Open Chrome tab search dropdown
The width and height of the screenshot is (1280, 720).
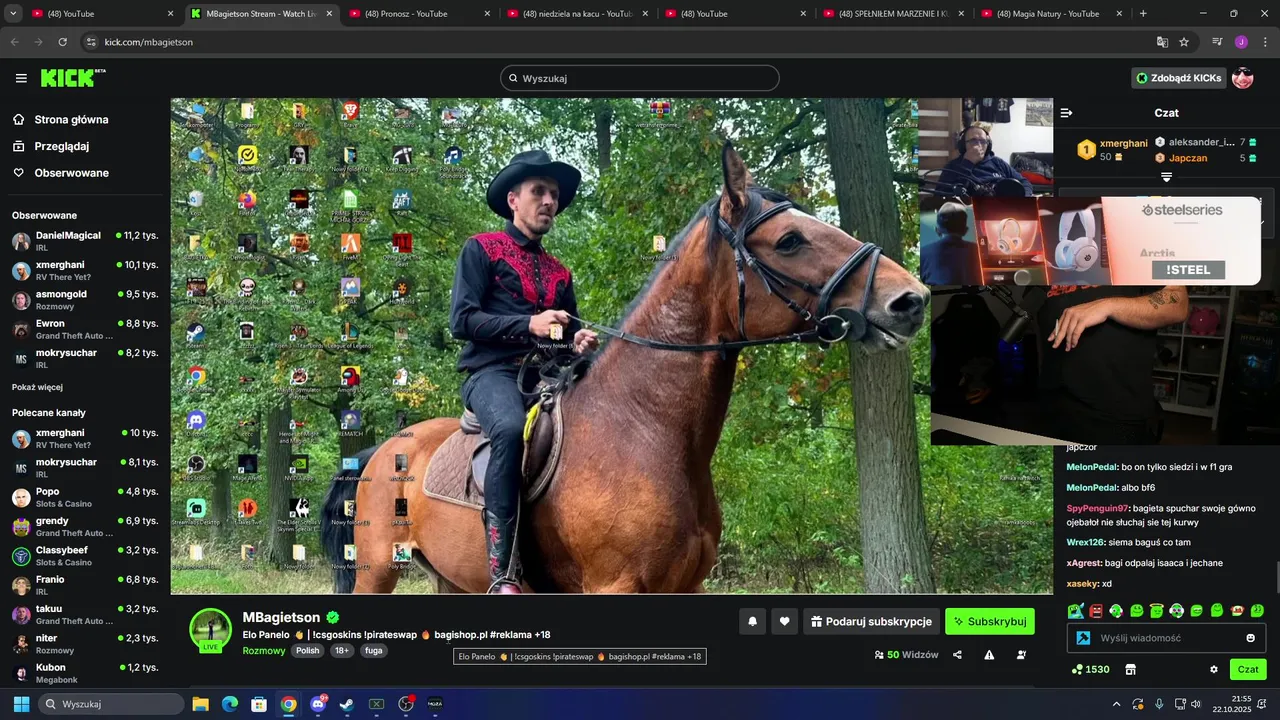13,14
